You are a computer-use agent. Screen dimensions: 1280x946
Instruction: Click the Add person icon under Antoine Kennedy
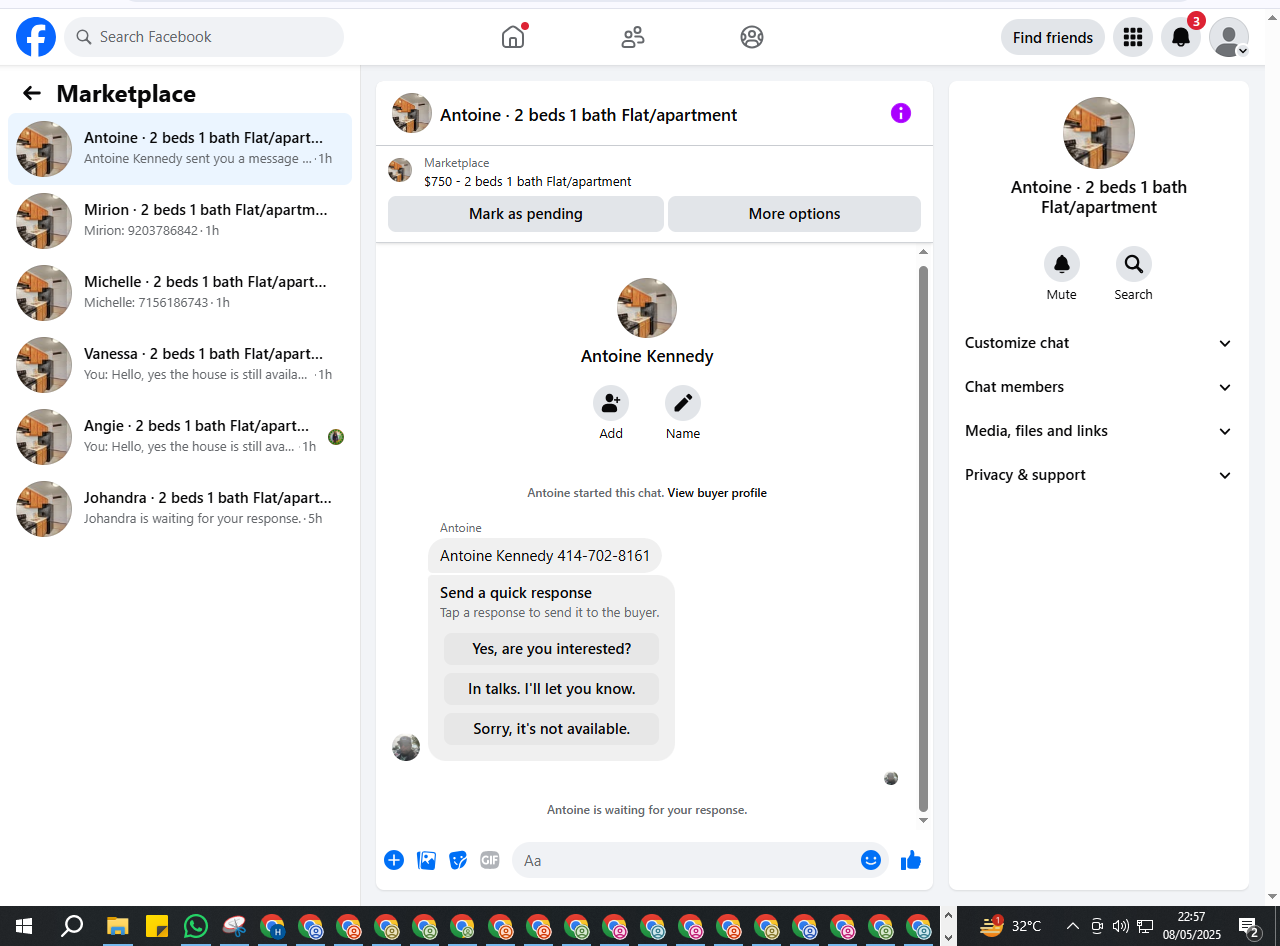611,403
